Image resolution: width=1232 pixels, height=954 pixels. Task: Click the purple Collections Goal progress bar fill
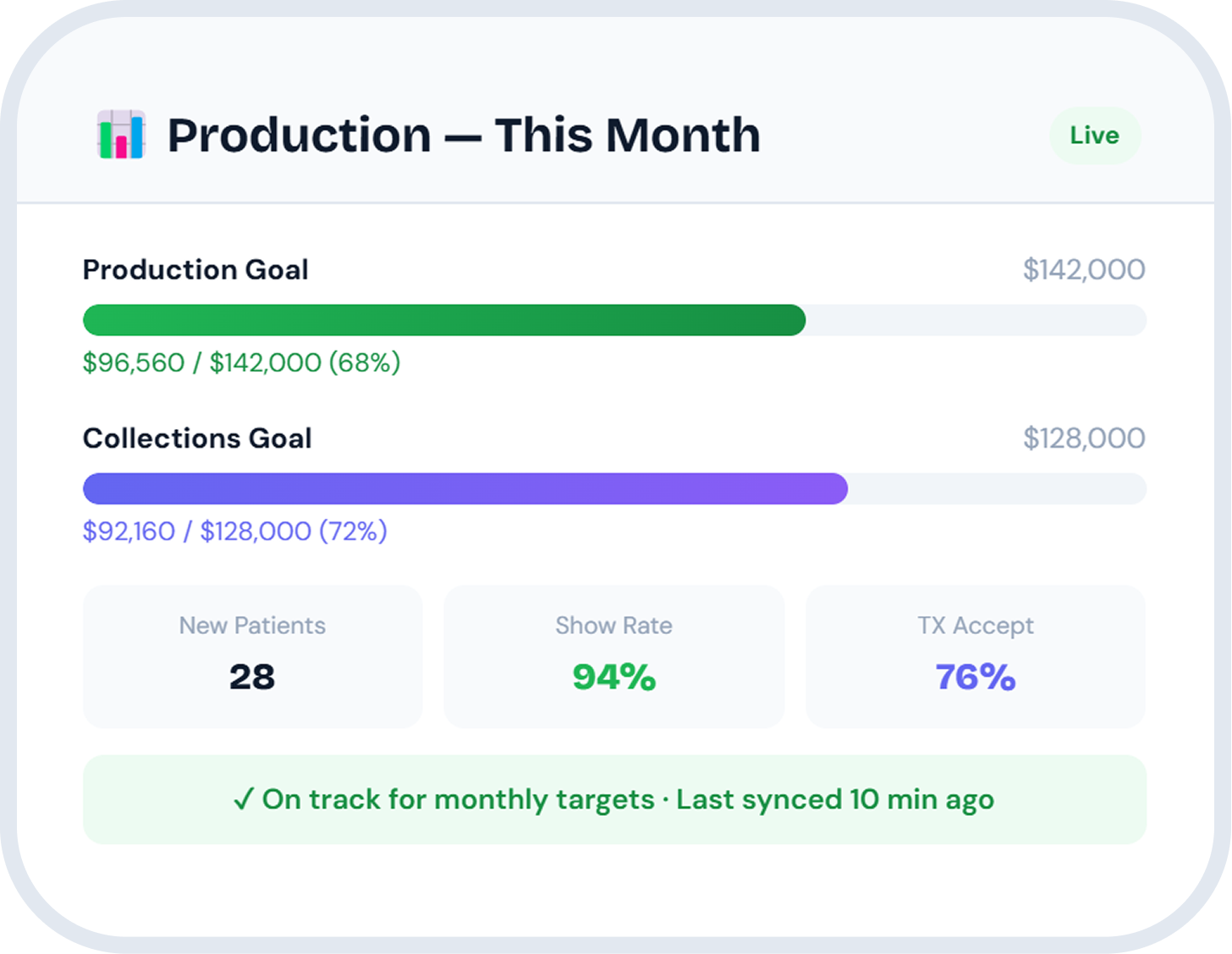tap(465, 489)
